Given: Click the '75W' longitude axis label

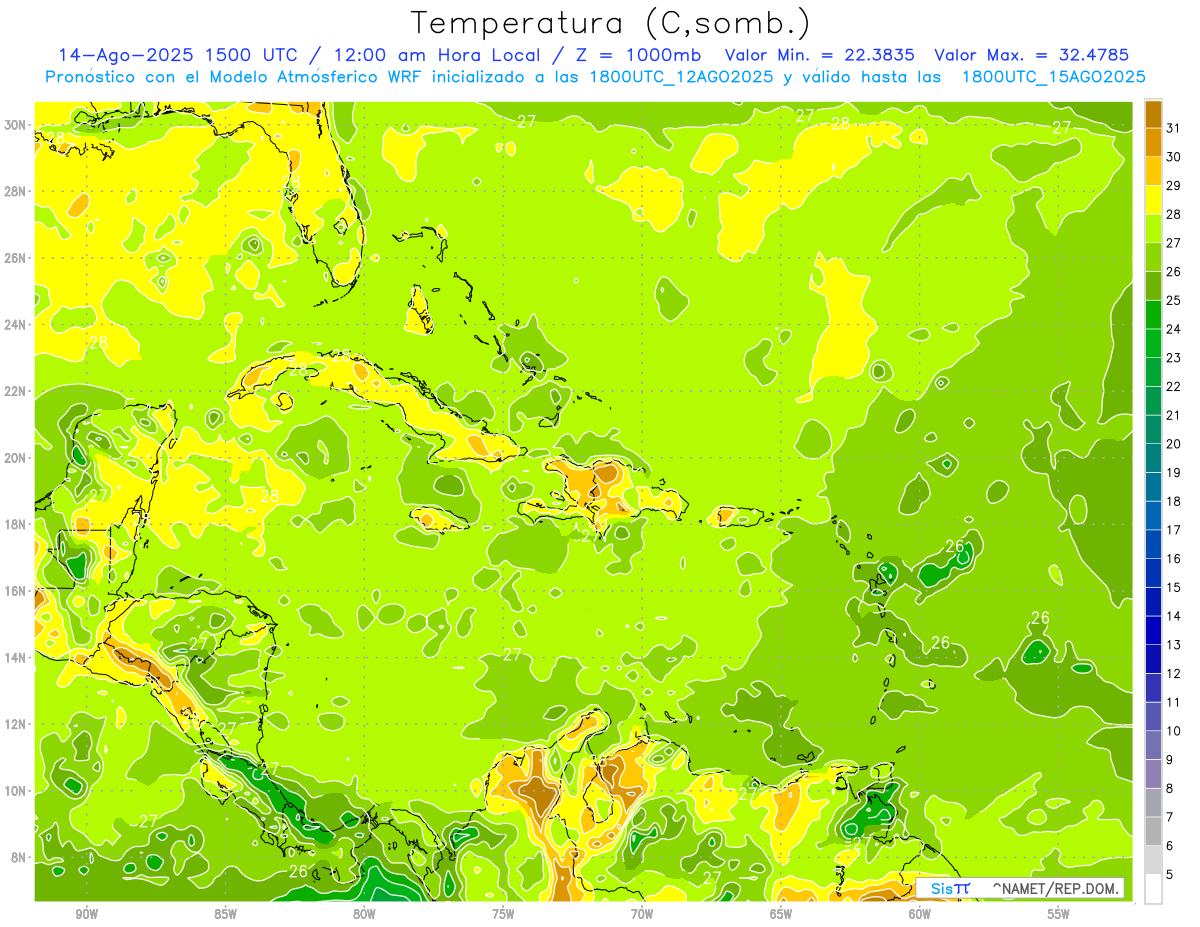Looking at the screenshot, I should (x=503, y=914).
